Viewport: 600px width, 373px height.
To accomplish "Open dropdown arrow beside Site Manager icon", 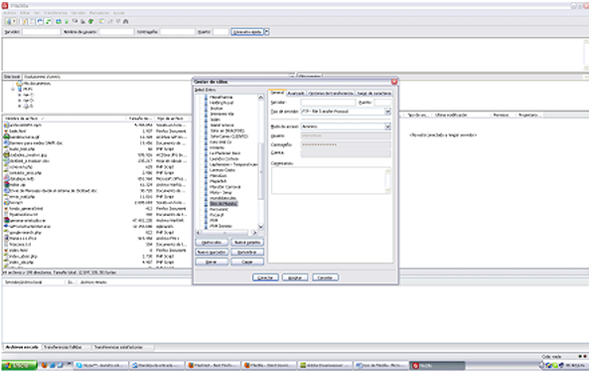I will coord(14,21).
